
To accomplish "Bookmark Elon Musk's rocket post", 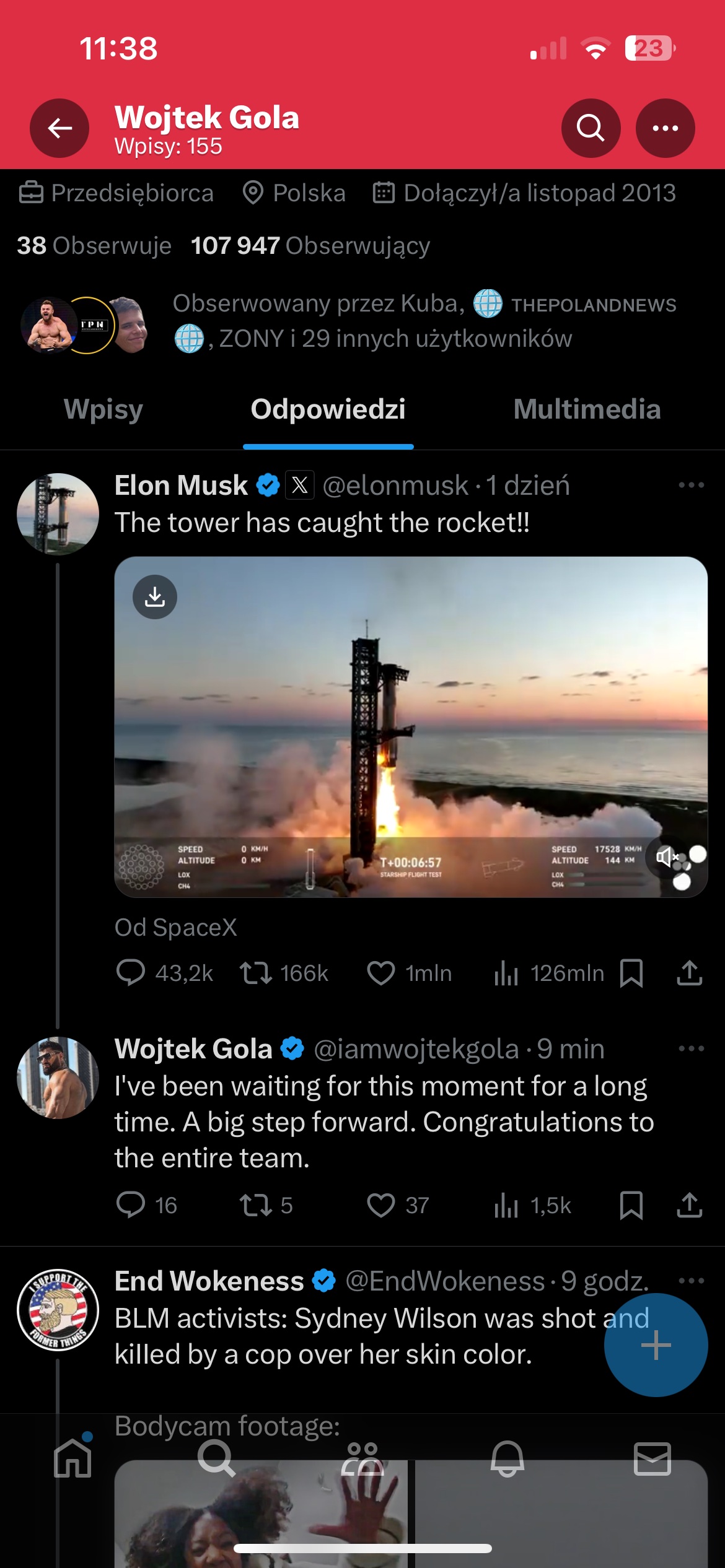I will pyautogui.click(x=631, y=973).
